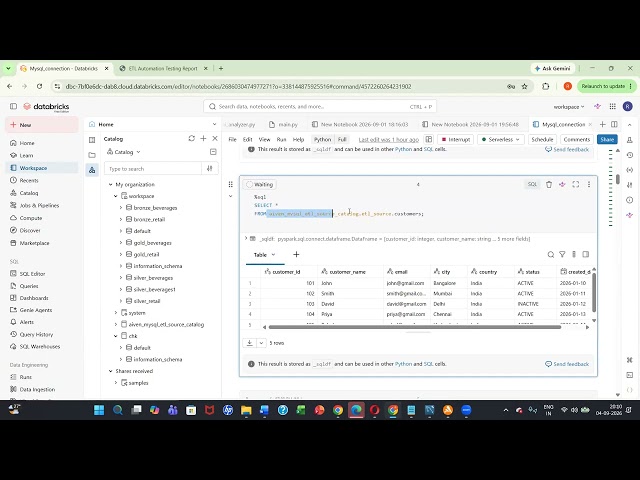Open File Explorer in Windows taskbar
The image size is (640, 480).
click(x=246, y=410)
